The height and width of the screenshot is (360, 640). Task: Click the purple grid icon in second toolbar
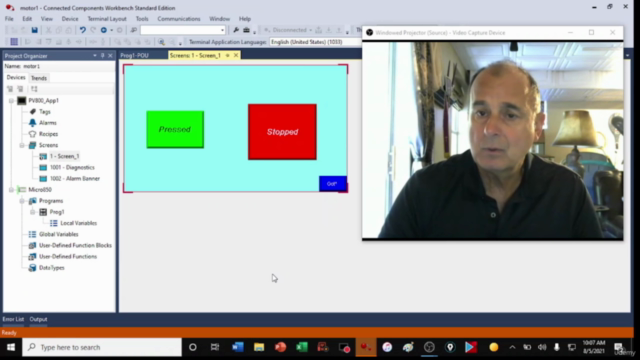tap(14, 42)
